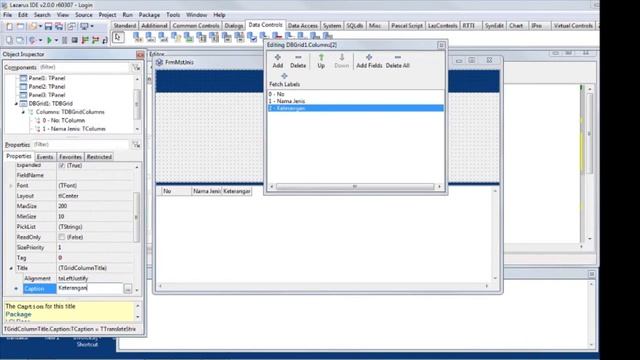The width and height of the screenshot is (640, 360).
Task: Click the Layout value tlCenter
Action: click(95, 196)
